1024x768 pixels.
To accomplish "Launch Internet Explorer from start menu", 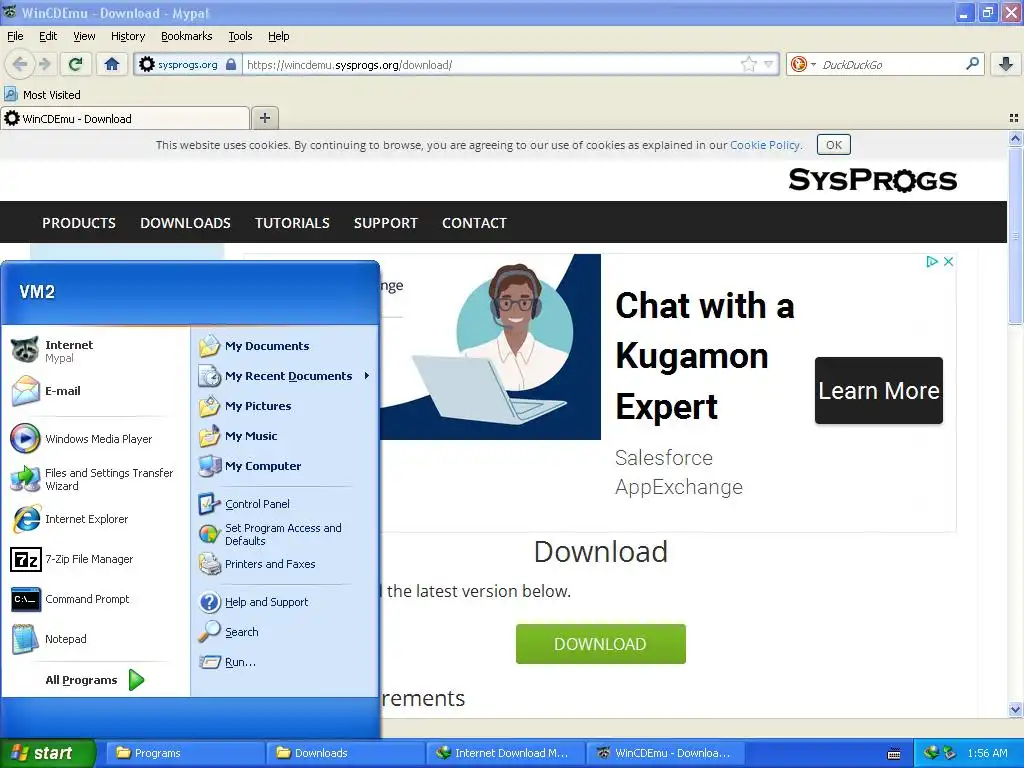I will coord(95,519).
